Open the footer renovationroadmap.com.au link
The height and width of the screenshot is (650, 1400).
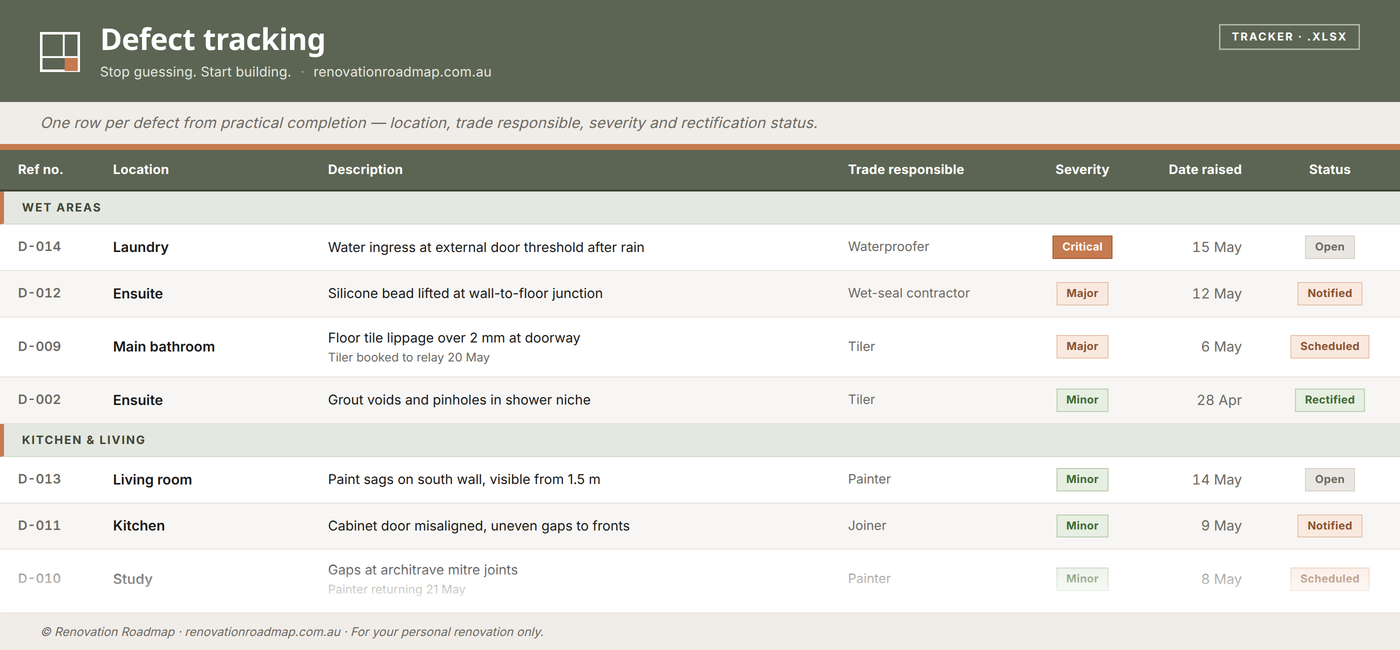point(263,632)
